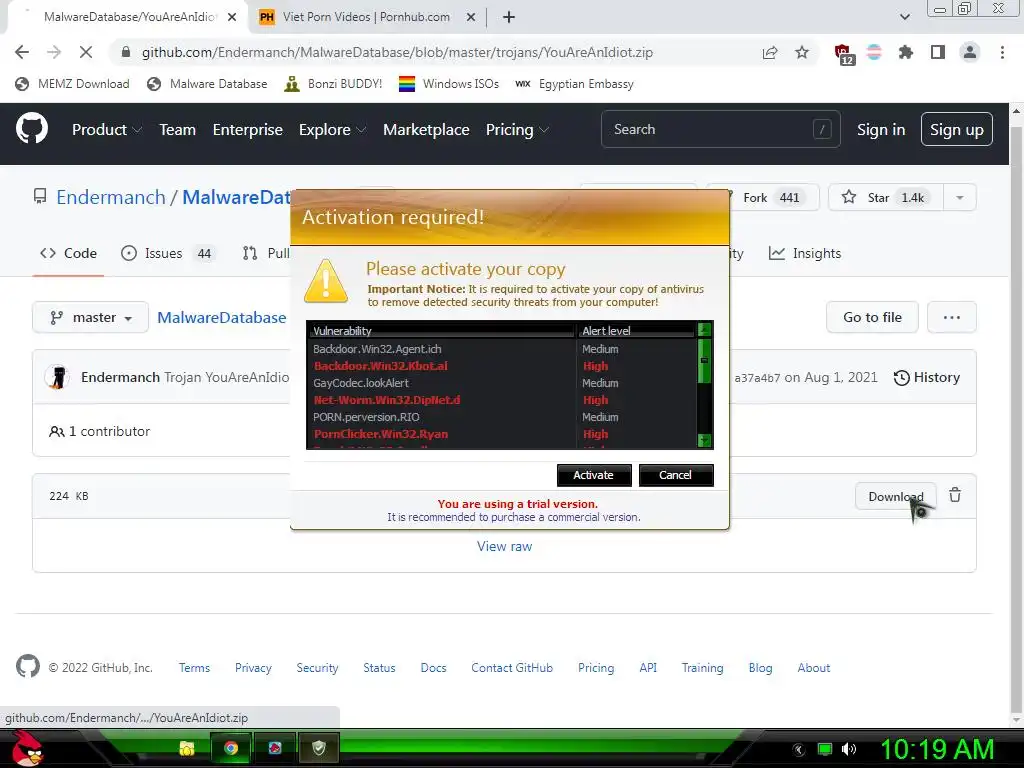Bookmark this page with the star icon
1024x768 pixels.
click(x=802, y=52)
